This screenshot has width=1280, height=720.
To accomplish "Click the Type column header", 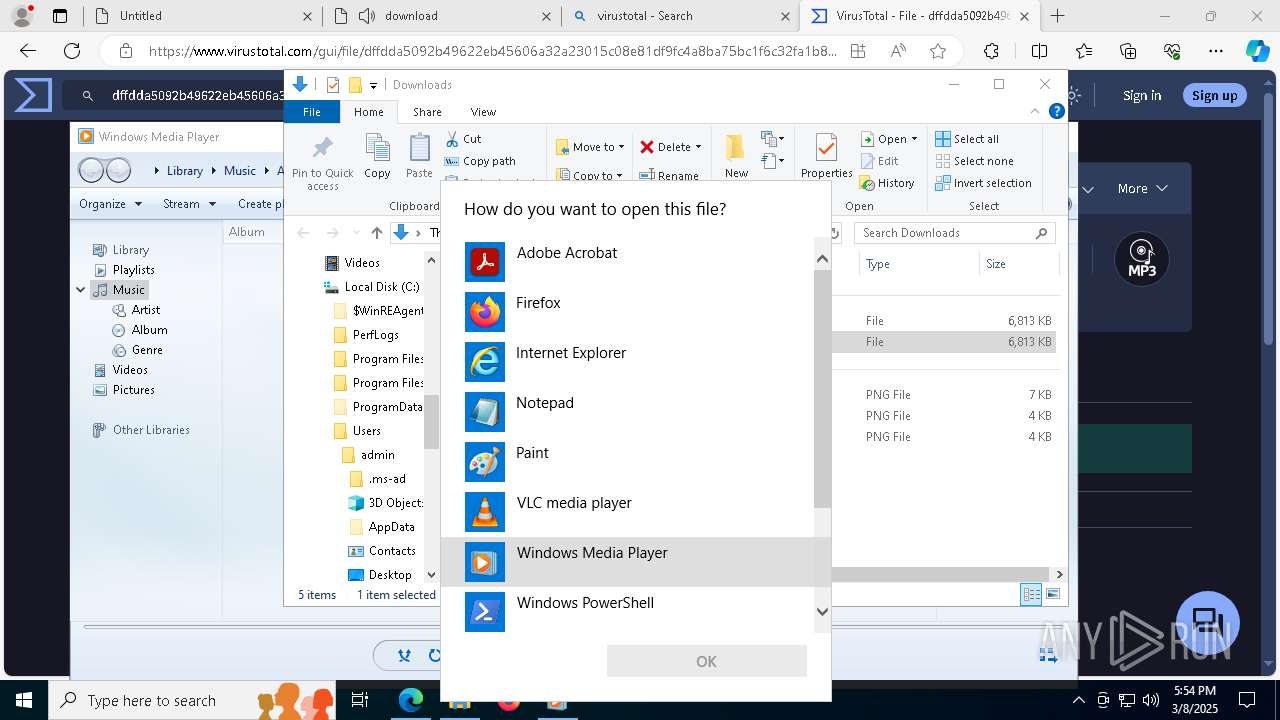I will pyautogui.click(x=878, y=264).
